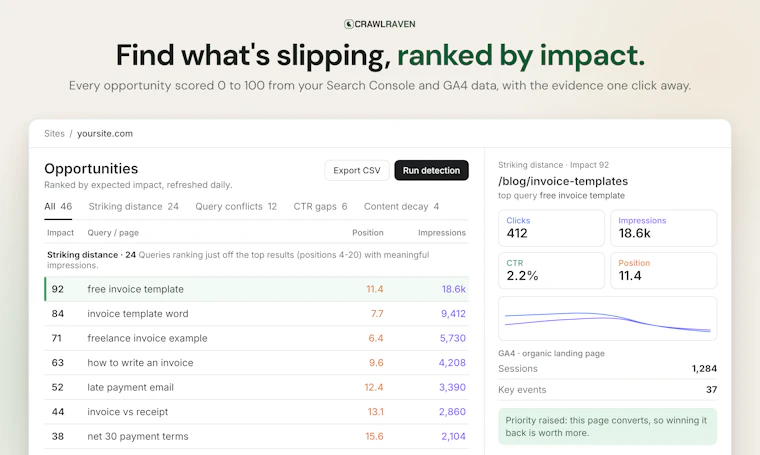Click the Export CSV button
Screen dimensions: 760x455
point(357,171)
